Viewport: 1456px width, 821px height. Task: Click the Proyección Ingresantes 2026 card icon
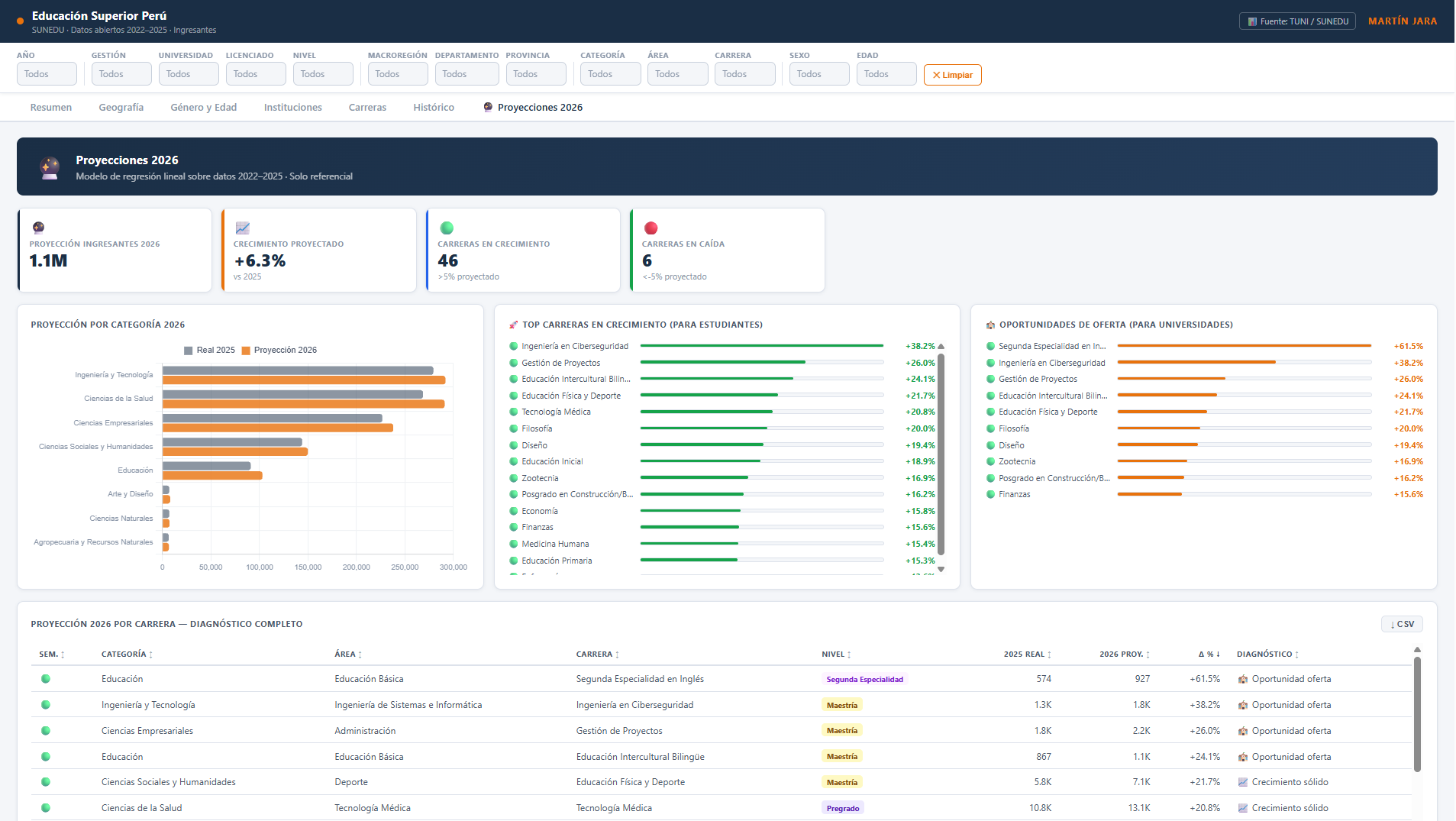(x=39, y=228)
